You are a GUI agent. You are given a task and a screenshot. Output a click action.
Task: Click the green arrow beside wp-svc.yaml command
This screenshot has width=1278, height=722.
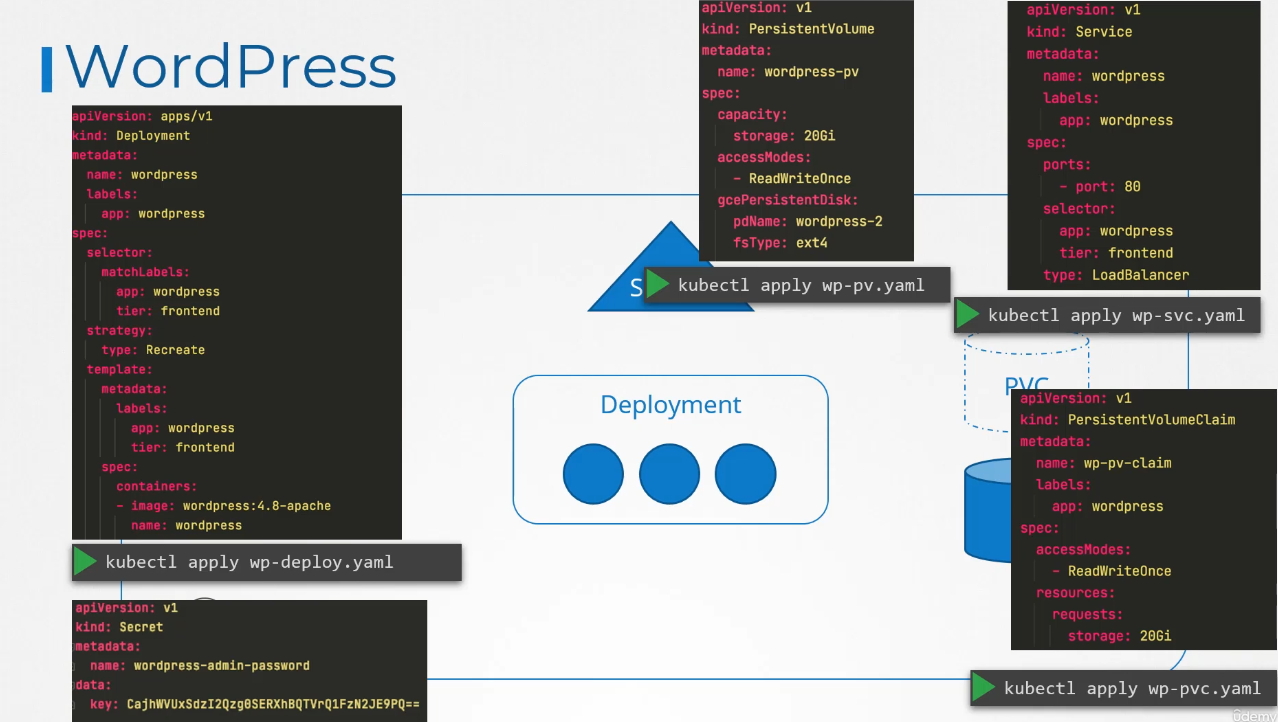(x=967, y=315)
